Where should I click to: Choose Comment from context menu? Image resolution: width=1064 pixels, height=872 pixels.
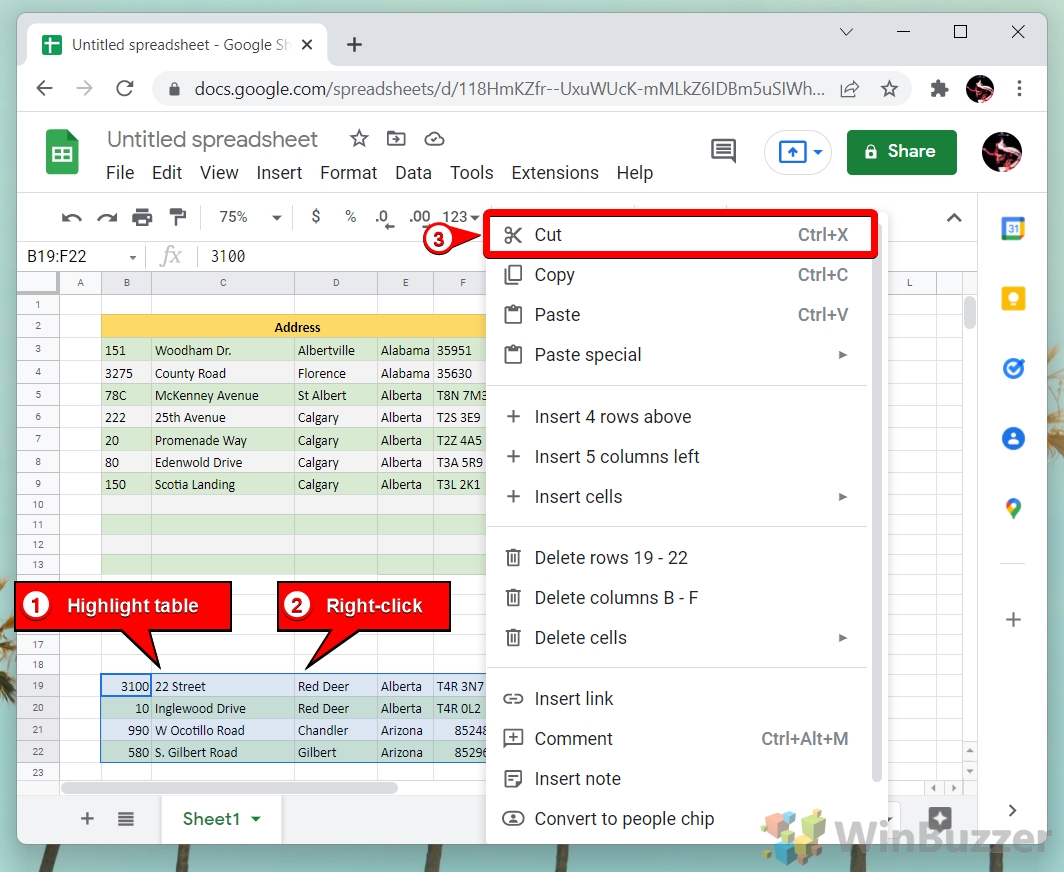pos(677,739)
